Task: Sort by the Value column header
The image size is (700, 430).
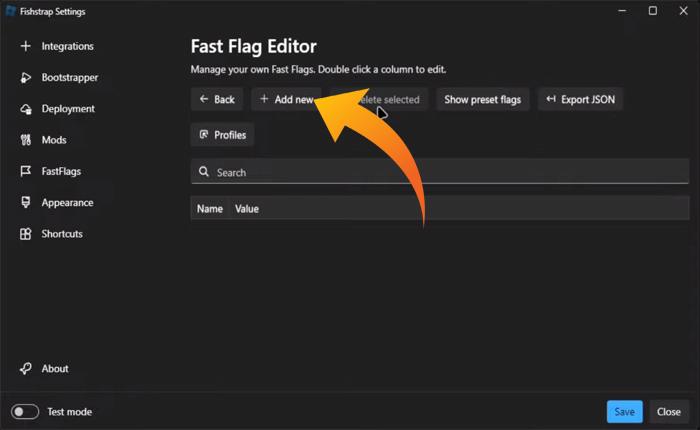Action: [x=247, y=209]
